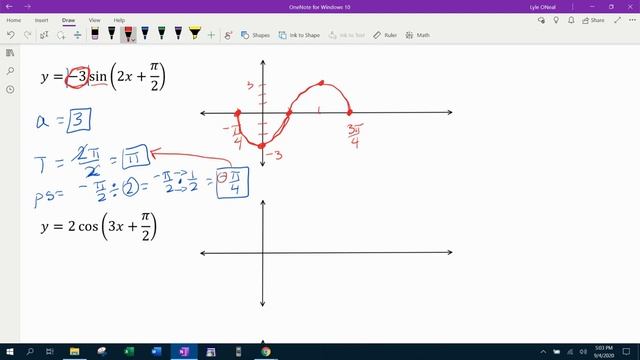640x360 pixels.
Task: Open the Help tab
Action: tap(119, 20)
